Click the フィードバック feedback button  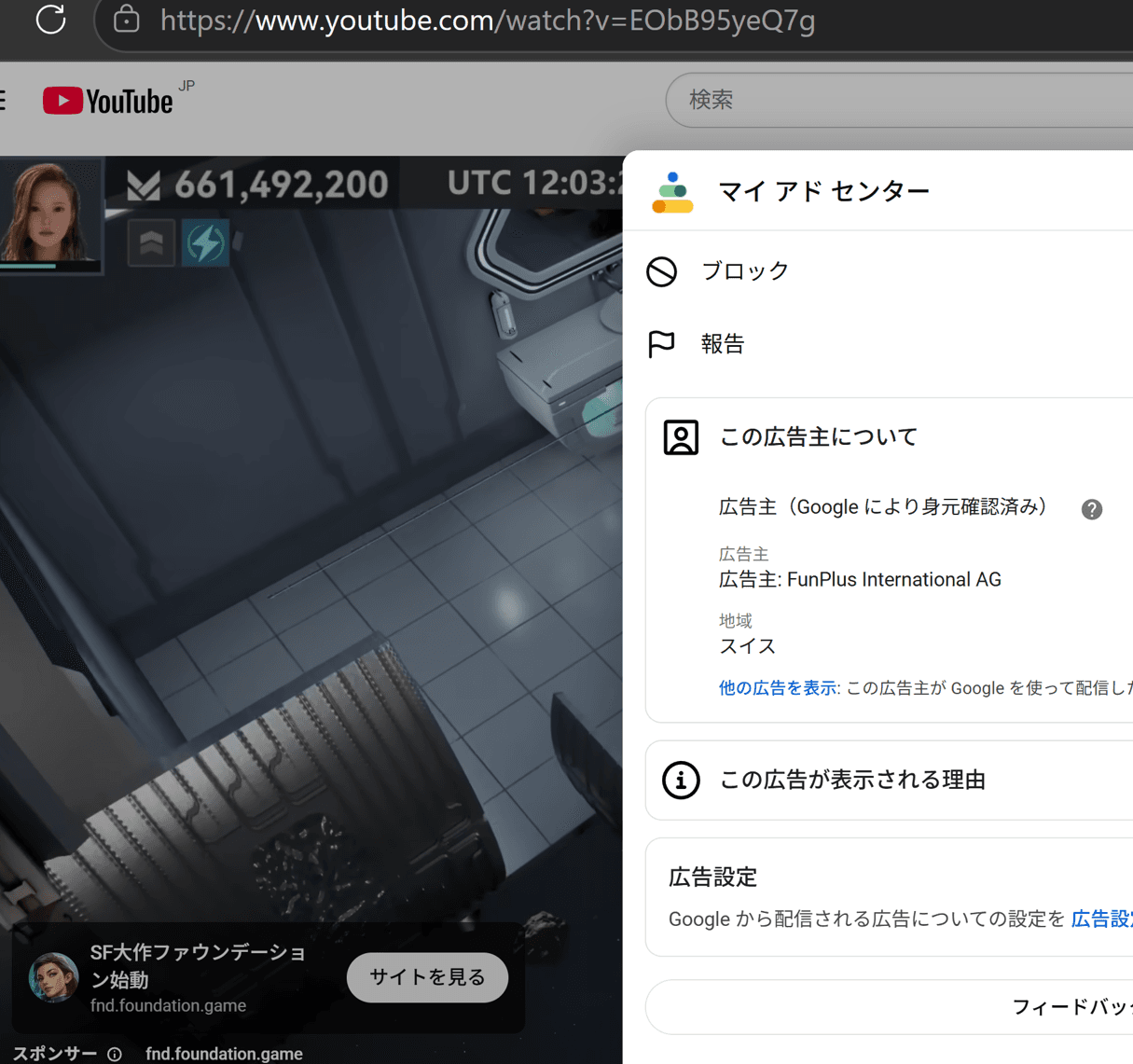click(889, 1007)
